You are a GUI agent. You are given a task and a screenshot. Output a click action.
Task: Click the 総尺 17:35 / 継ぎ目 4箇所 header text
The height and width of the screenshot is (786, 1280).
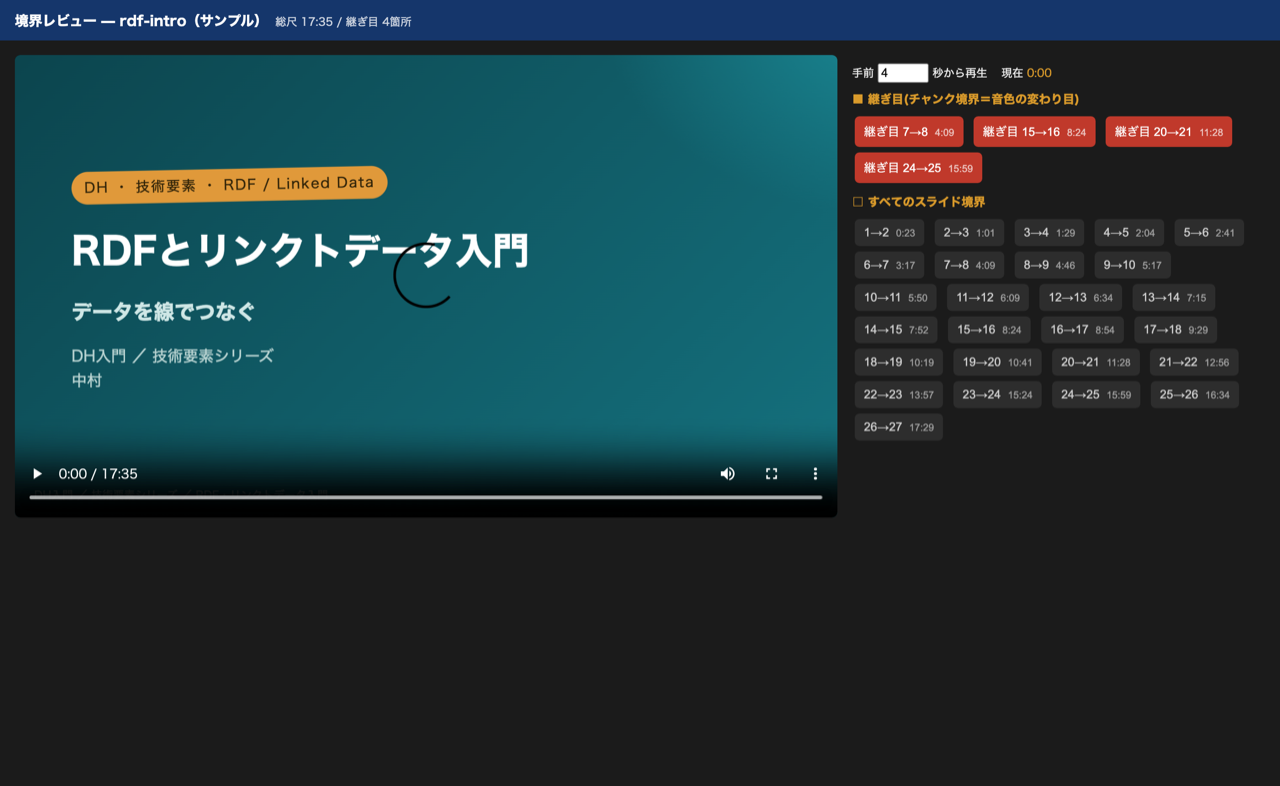click(x=343, y=21)
